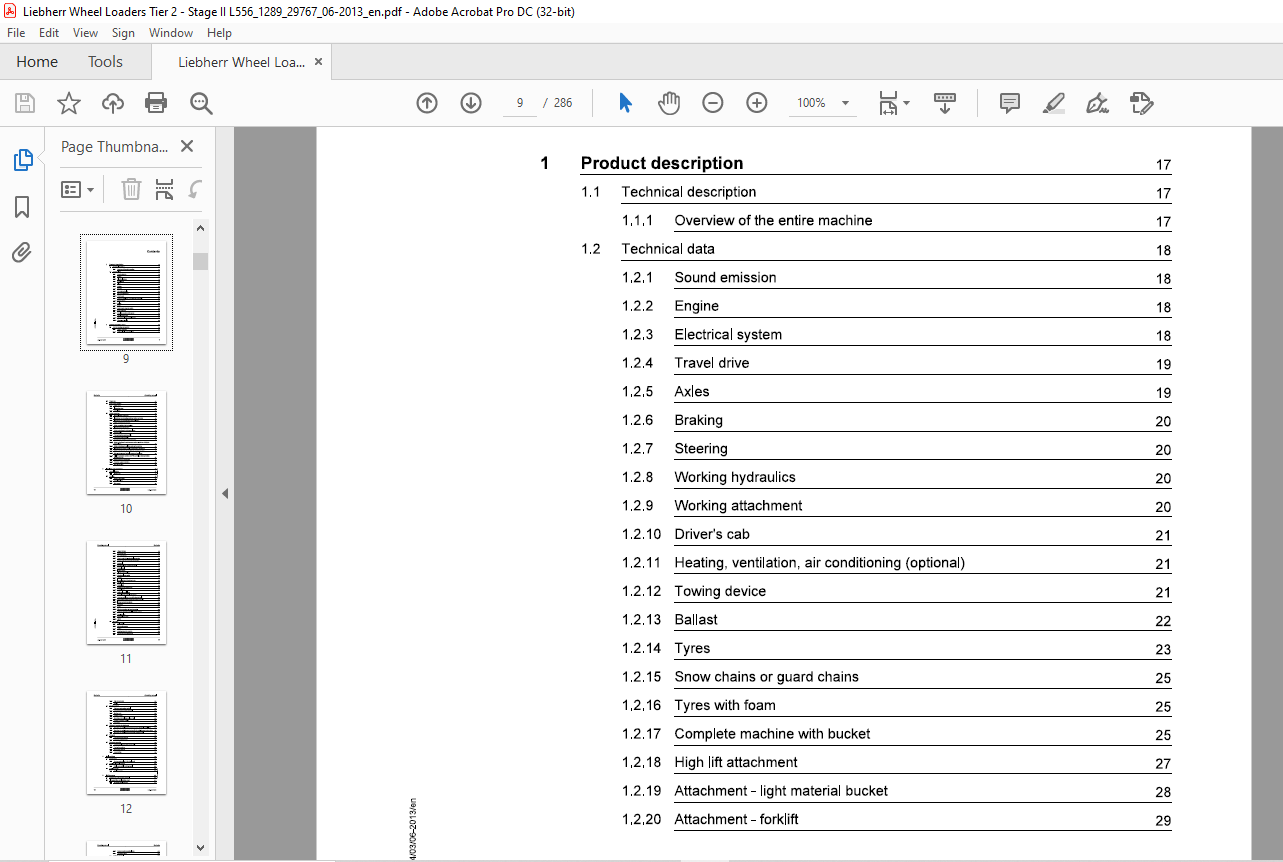The image size is (1283, 862).
Task: Select page 12 thumbnail
Action: click(126, 742)
